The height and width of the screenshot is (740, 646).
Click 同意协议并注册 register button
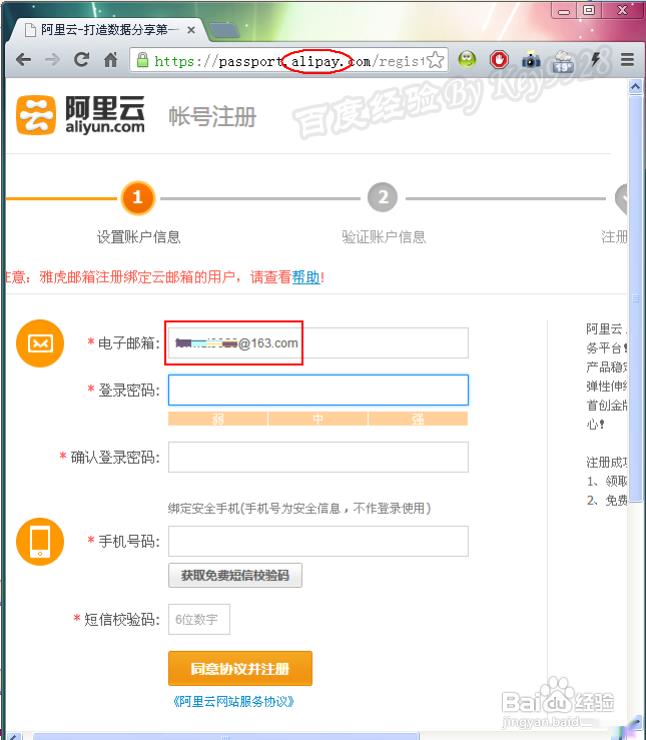coord(240,668)
